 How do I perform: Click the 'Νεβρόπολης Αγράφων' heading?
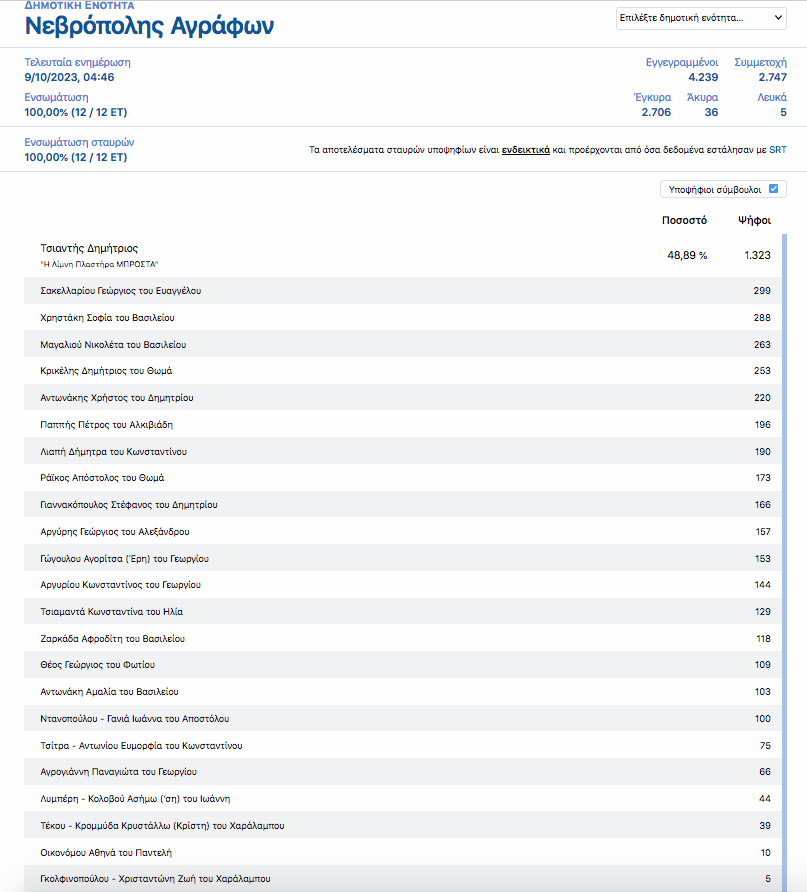coord(149,27)
